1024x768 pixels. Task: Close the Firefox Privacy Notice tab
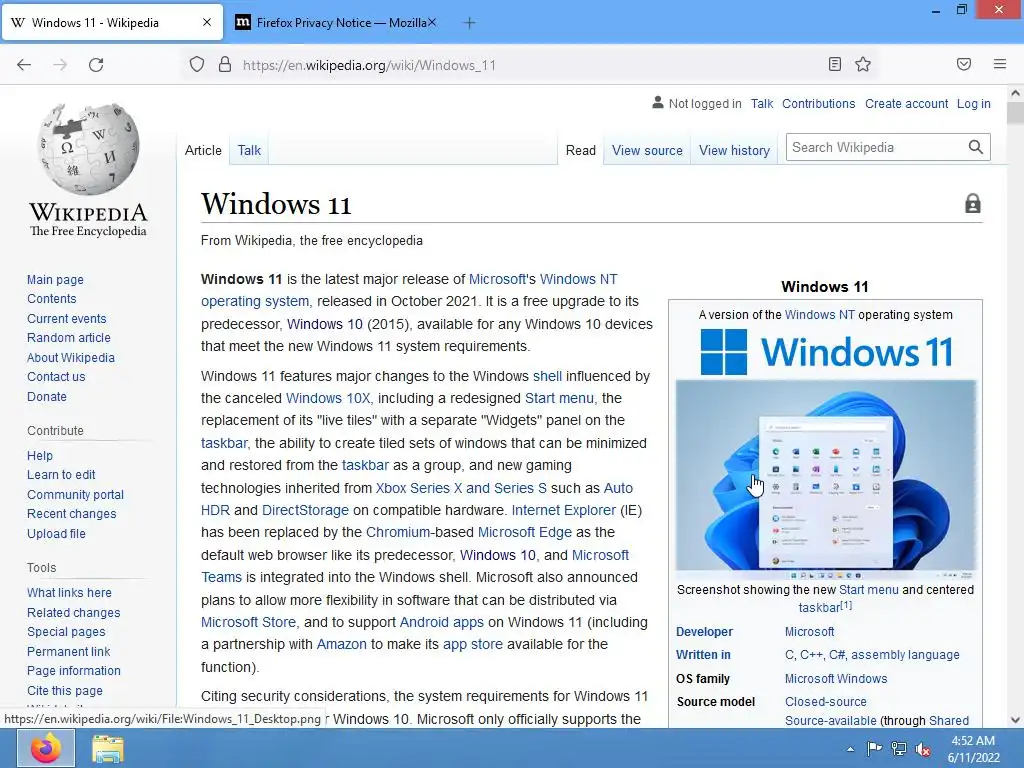tap(432, 22)
